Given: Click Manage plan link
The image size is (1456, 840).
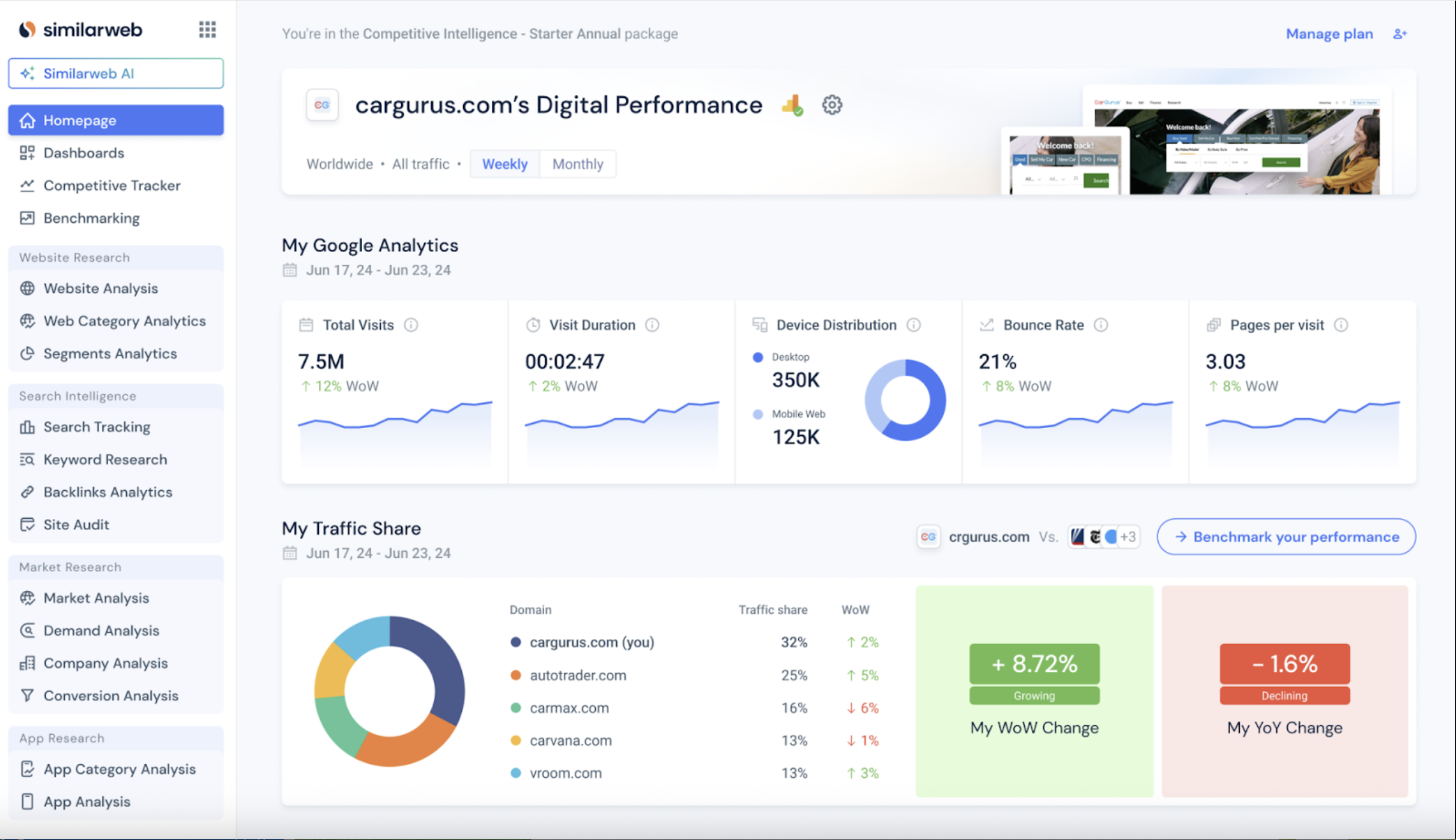Looking at the screenshot, I should pos(1329,34).
